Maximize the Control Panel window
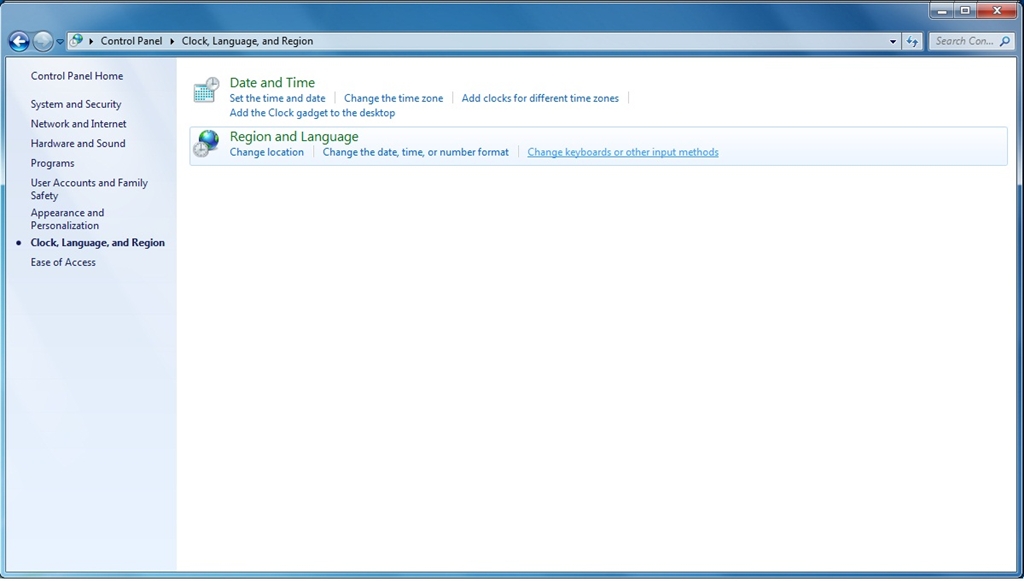Screen dimensions: 1024x581 pos(965,10)
